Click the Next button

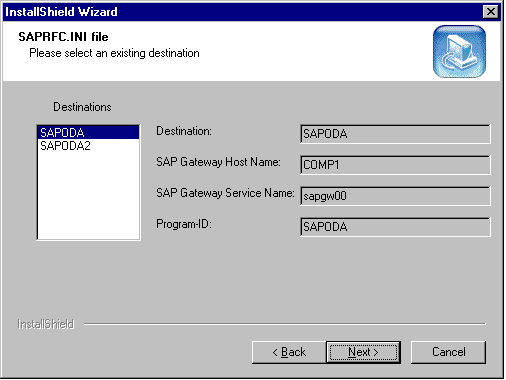click(x=363, y=352)
